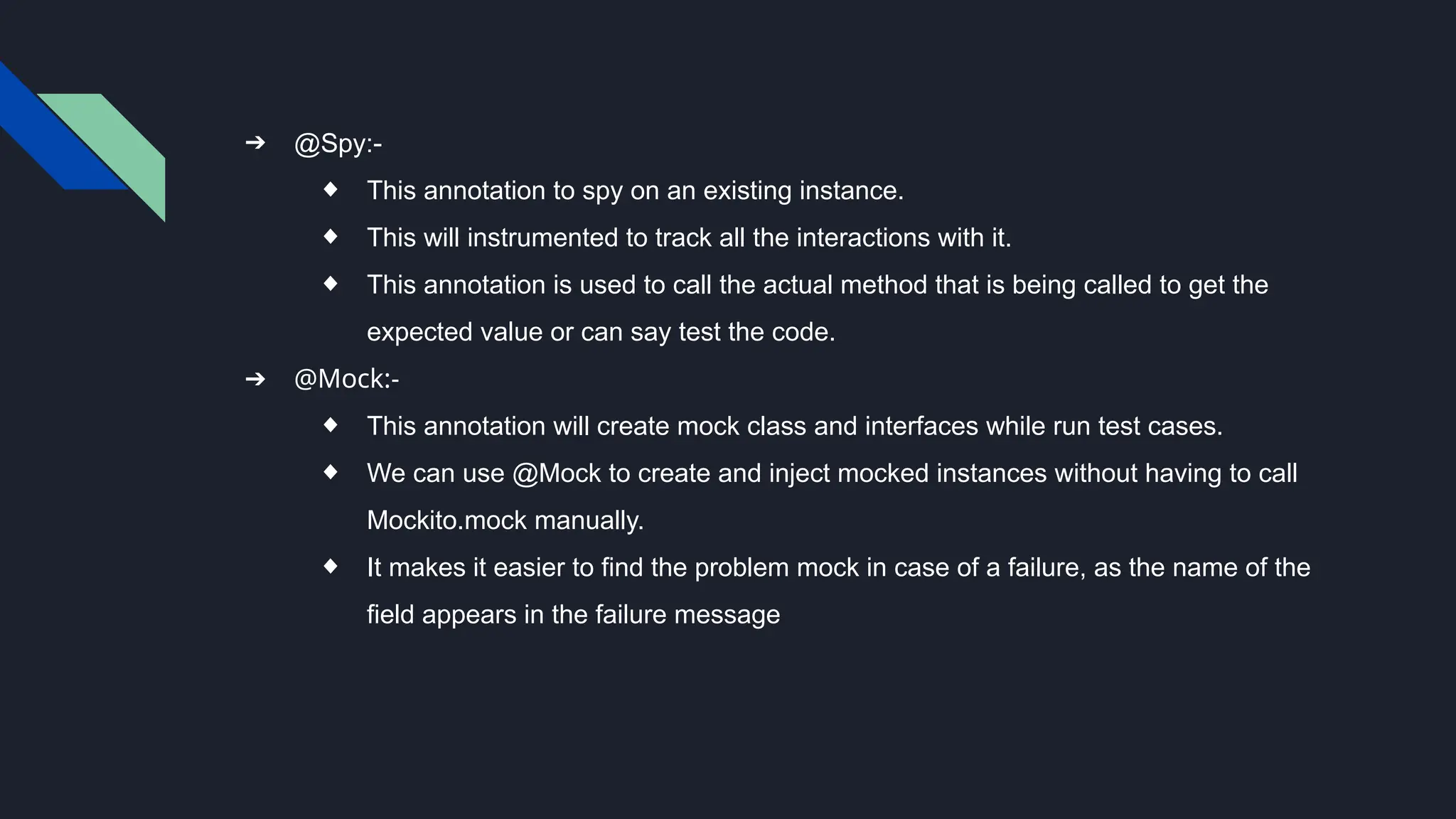This screenshot has width=1456, height=819.
Task: Click the arrow bullet beside @Mock
Action: pos(255,379)
